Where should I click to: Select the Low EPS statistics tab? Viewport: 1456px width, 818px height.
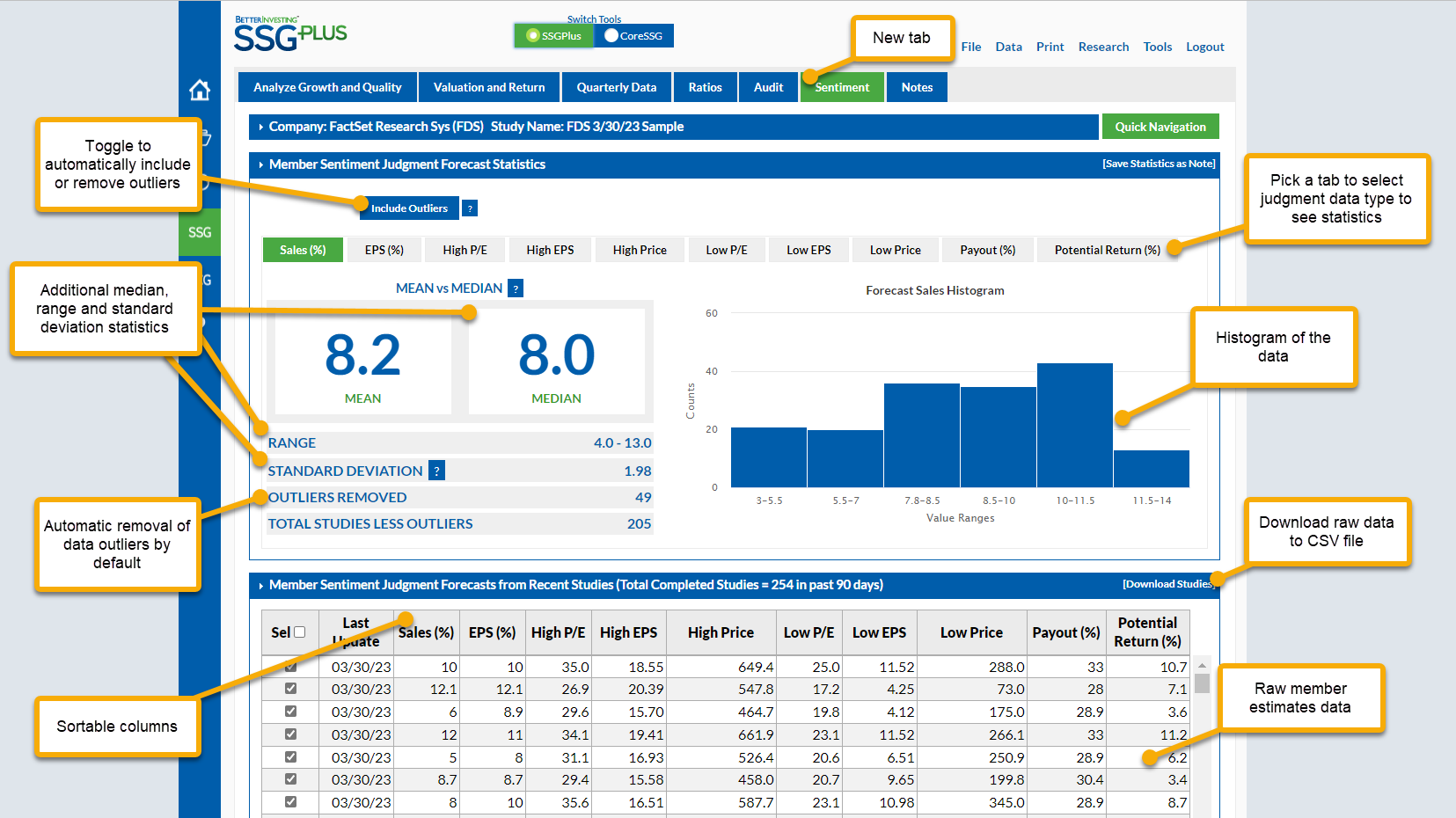point(808,250)
